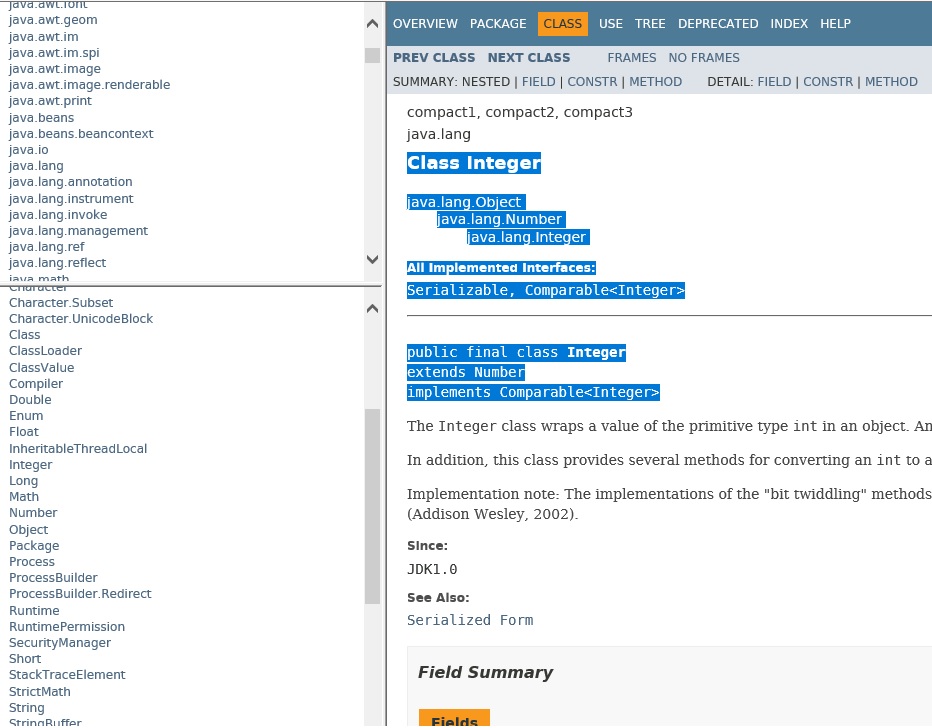Open the PACKAGE navigation tab
The image size is (932, 728).
[498, 24]
